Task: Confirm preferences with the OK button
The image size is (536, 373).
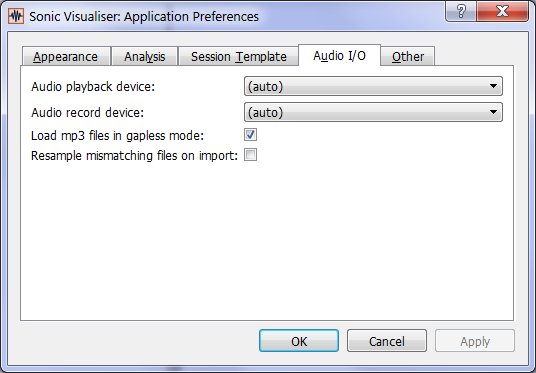Action: pos(299,341)
